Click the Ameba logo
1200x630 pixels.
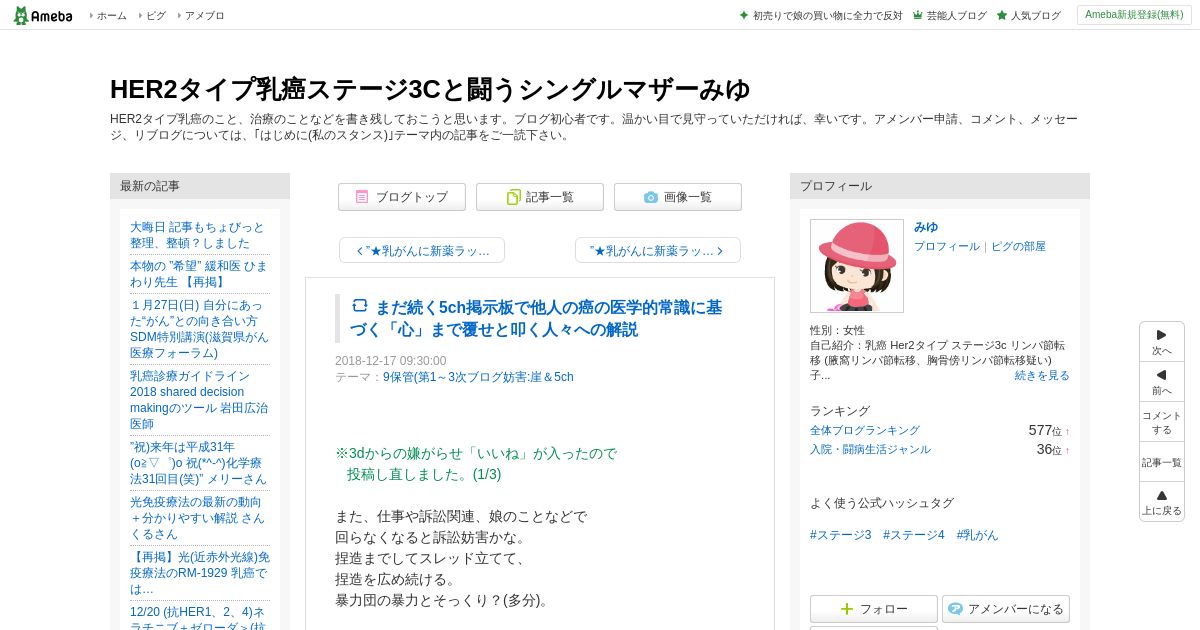(42, 15)
